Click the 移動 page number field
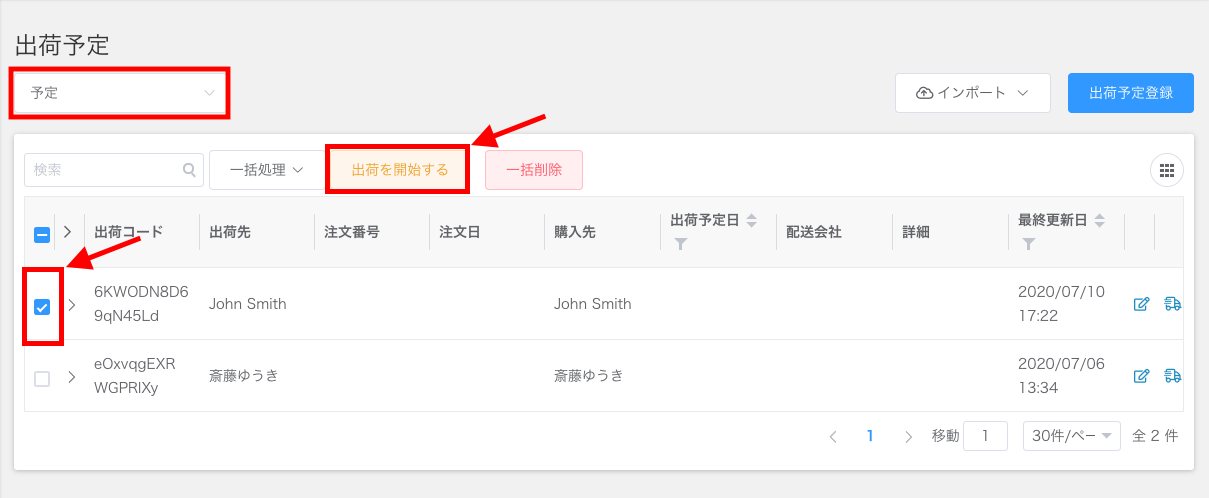The image size is (1209, 498). 985,436
